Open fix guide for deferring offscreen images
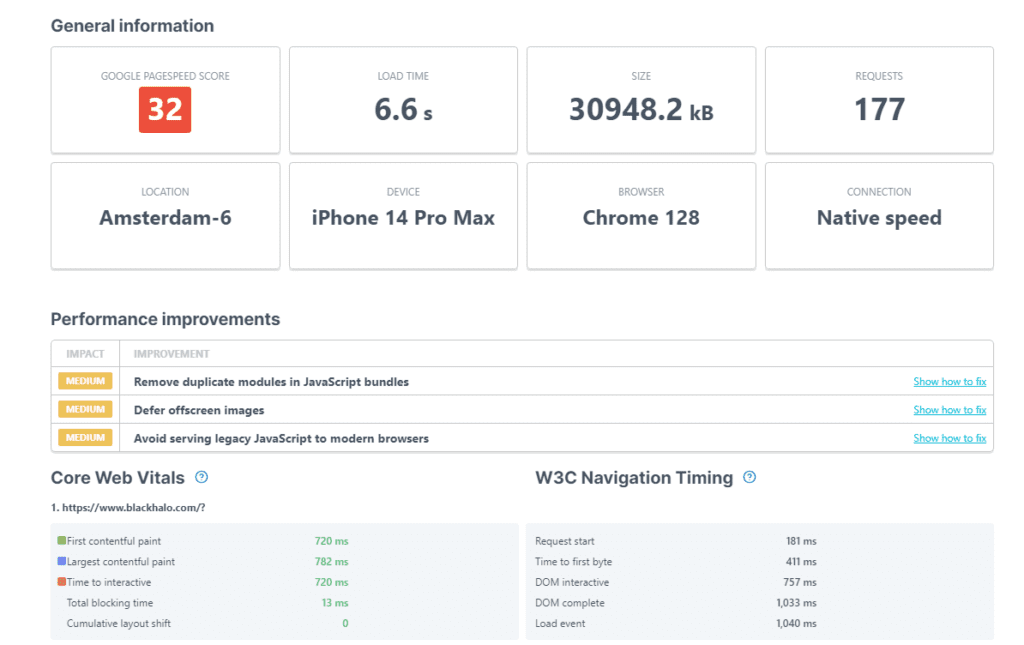This screenshot has height=645, width=1024. tap(949, 409)
